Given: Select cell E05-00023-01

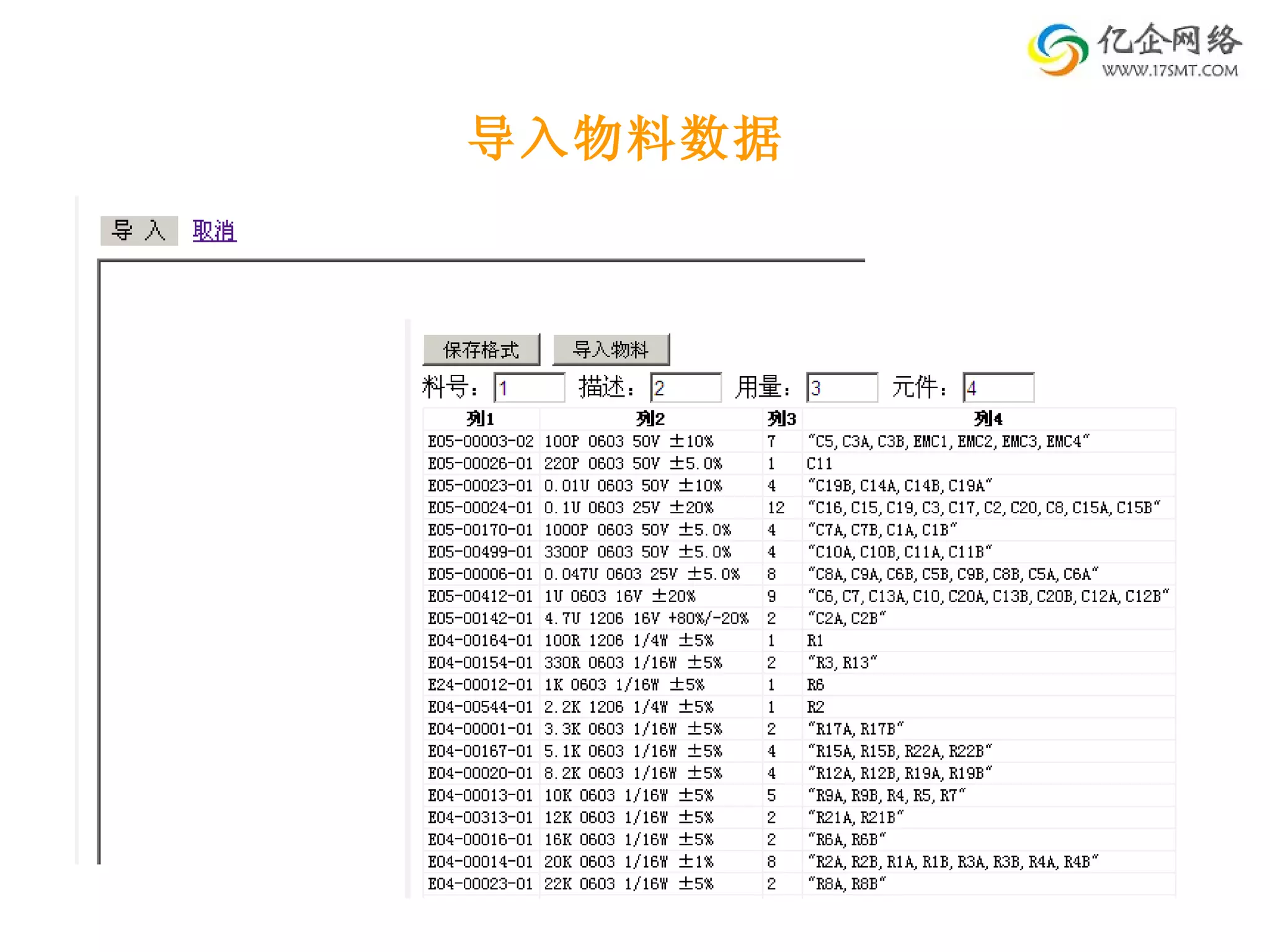Looking at the screenshot, I should click(481, 485).
